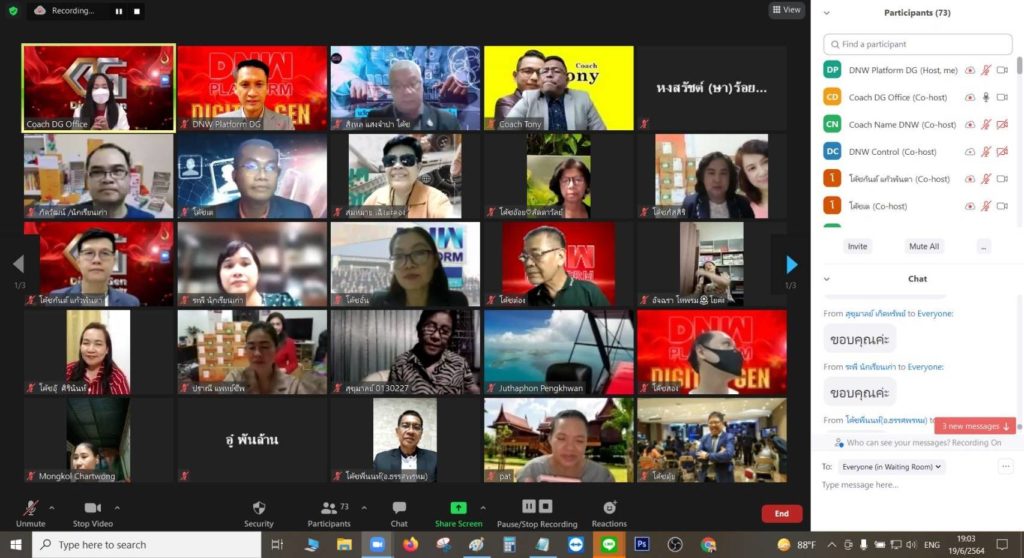The width and height of the screenshot is (1024, 558).
Task: Open the green encryption shield info
Action: 13,10
